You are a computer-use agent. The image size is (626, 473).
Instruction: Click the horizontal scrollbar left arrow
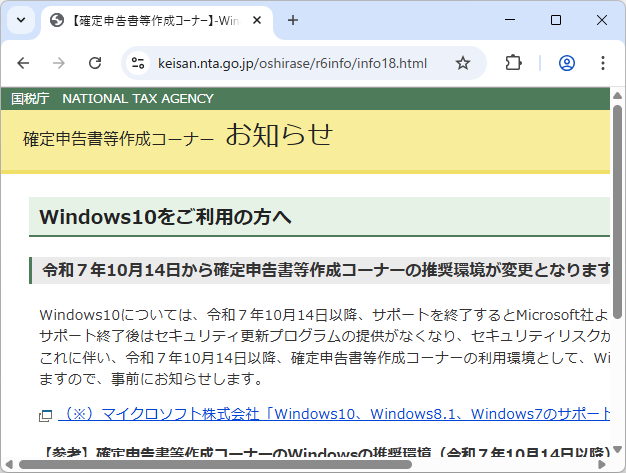coord(8,465)
